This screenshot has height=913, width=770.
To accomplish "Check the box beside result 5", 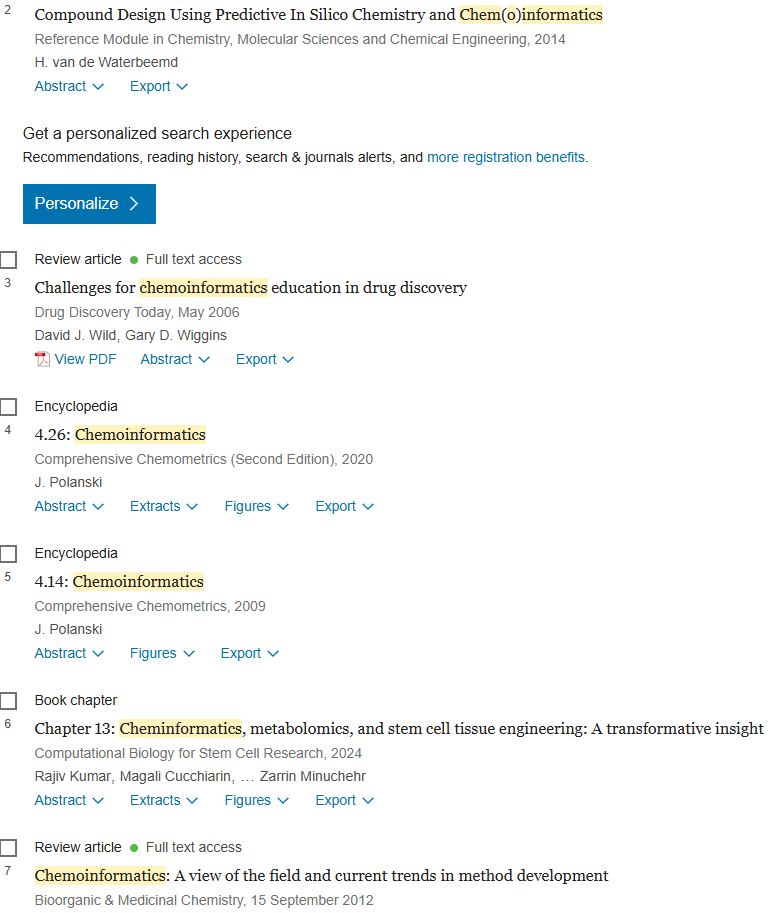I will (8, 554).
